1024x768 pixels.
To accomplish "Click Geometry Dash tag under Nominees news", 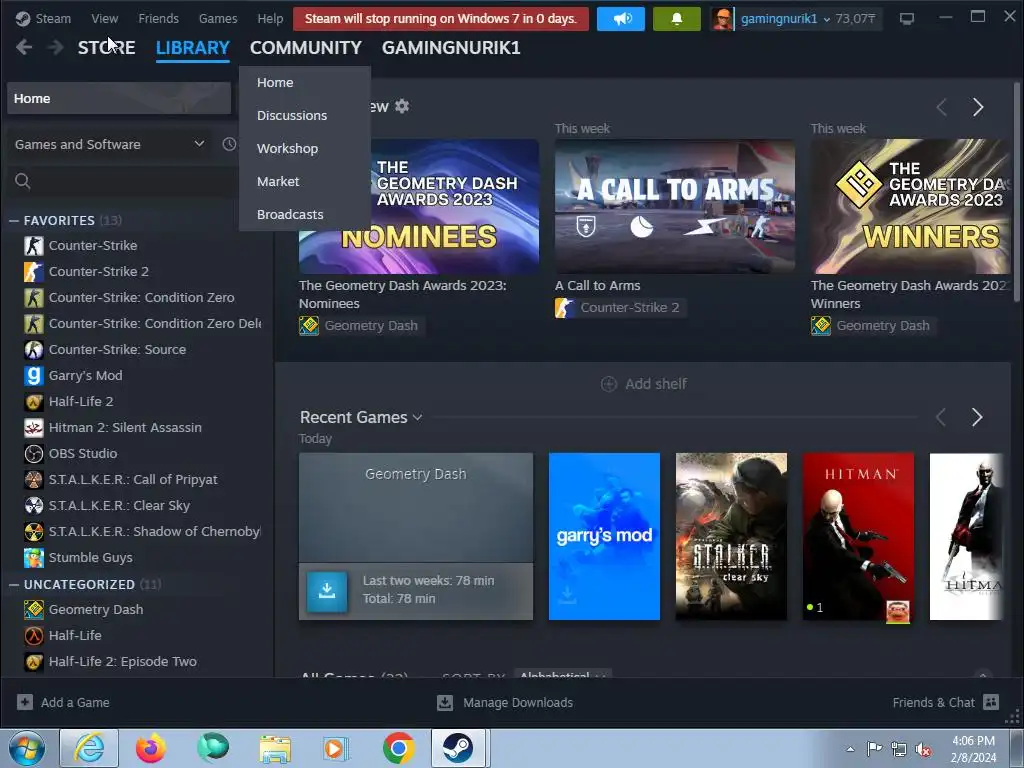I will (362, 326).
